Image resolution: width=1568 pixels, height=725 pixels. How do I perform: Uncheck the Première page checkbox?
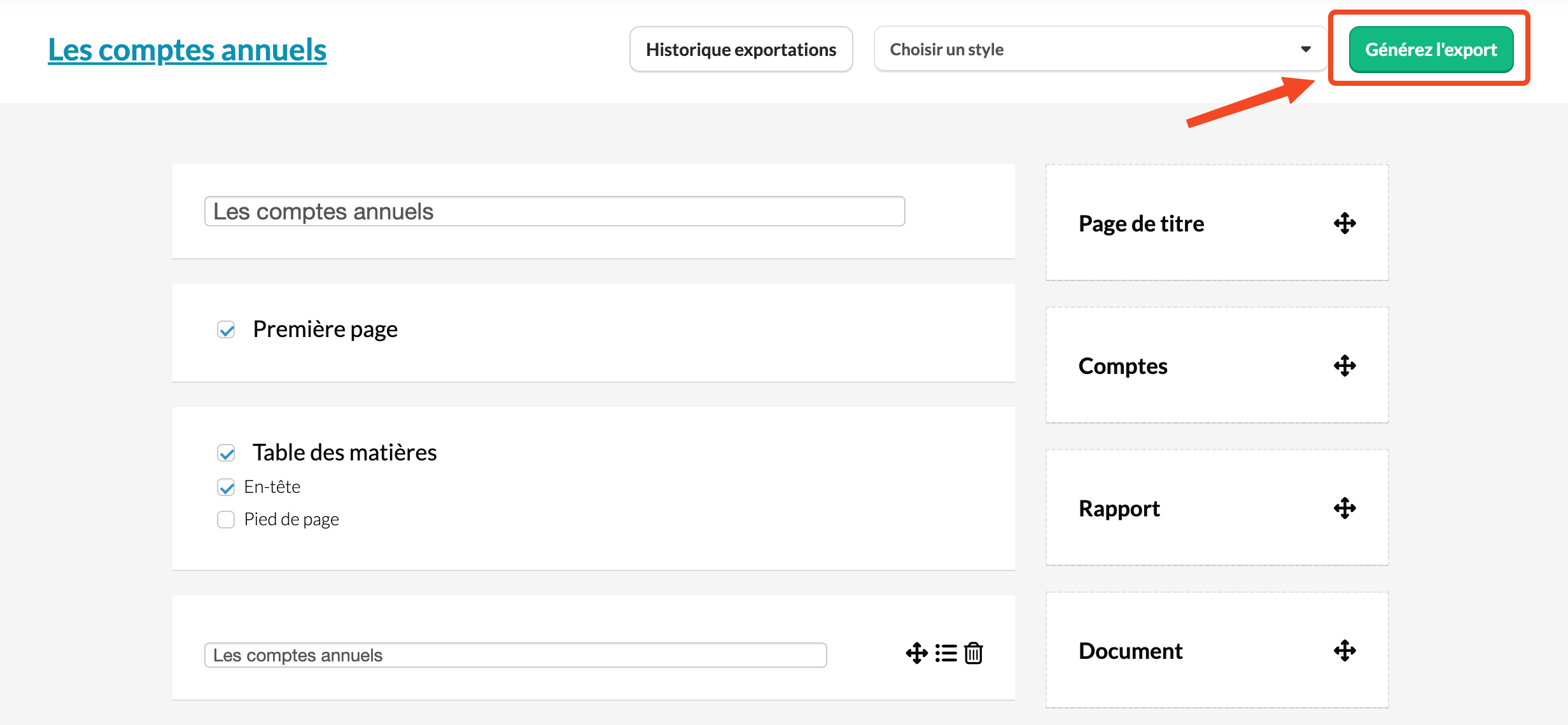226,329
